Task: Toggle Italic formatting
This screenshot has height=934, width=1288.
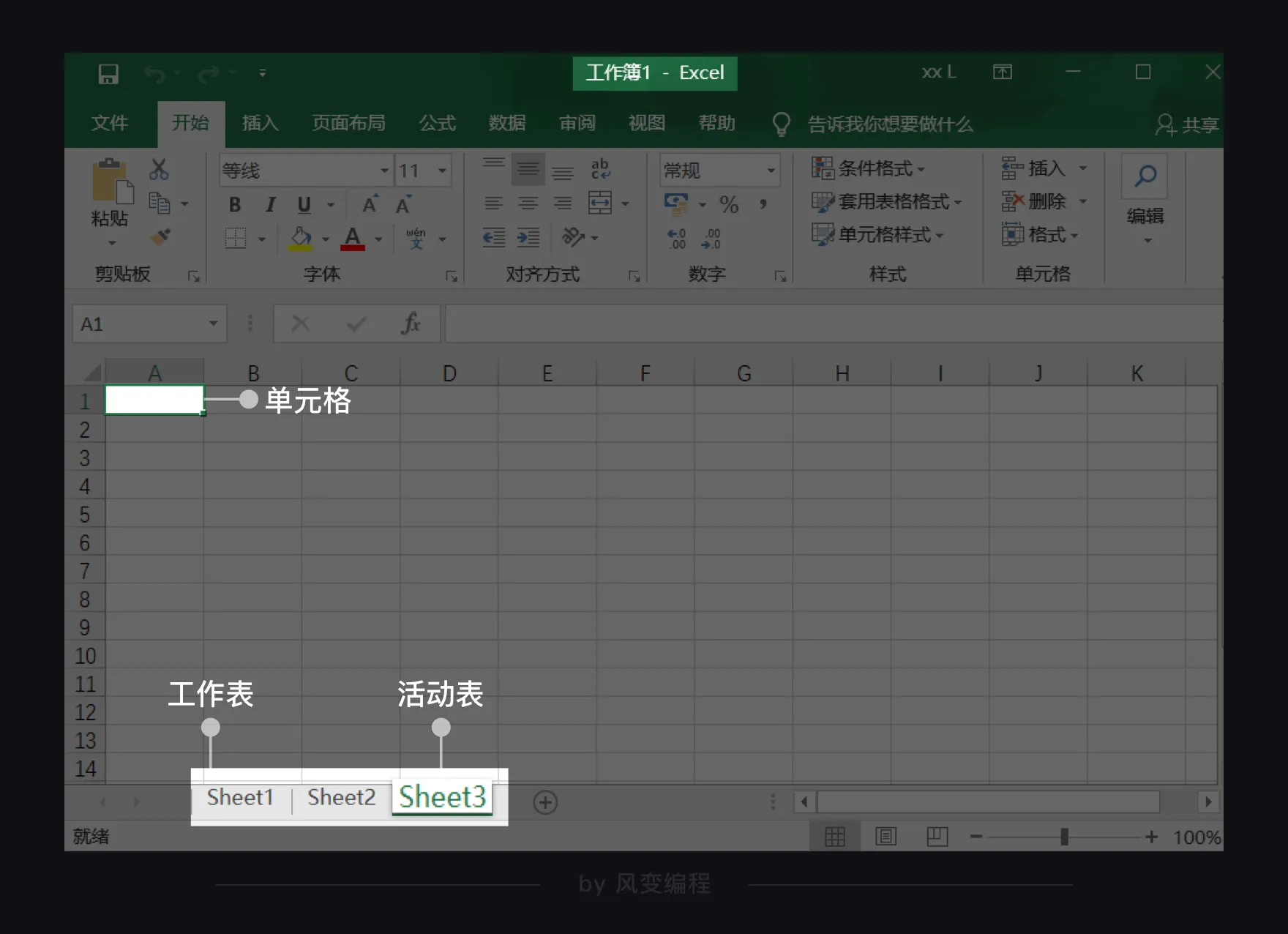Action: pos(270,205)
